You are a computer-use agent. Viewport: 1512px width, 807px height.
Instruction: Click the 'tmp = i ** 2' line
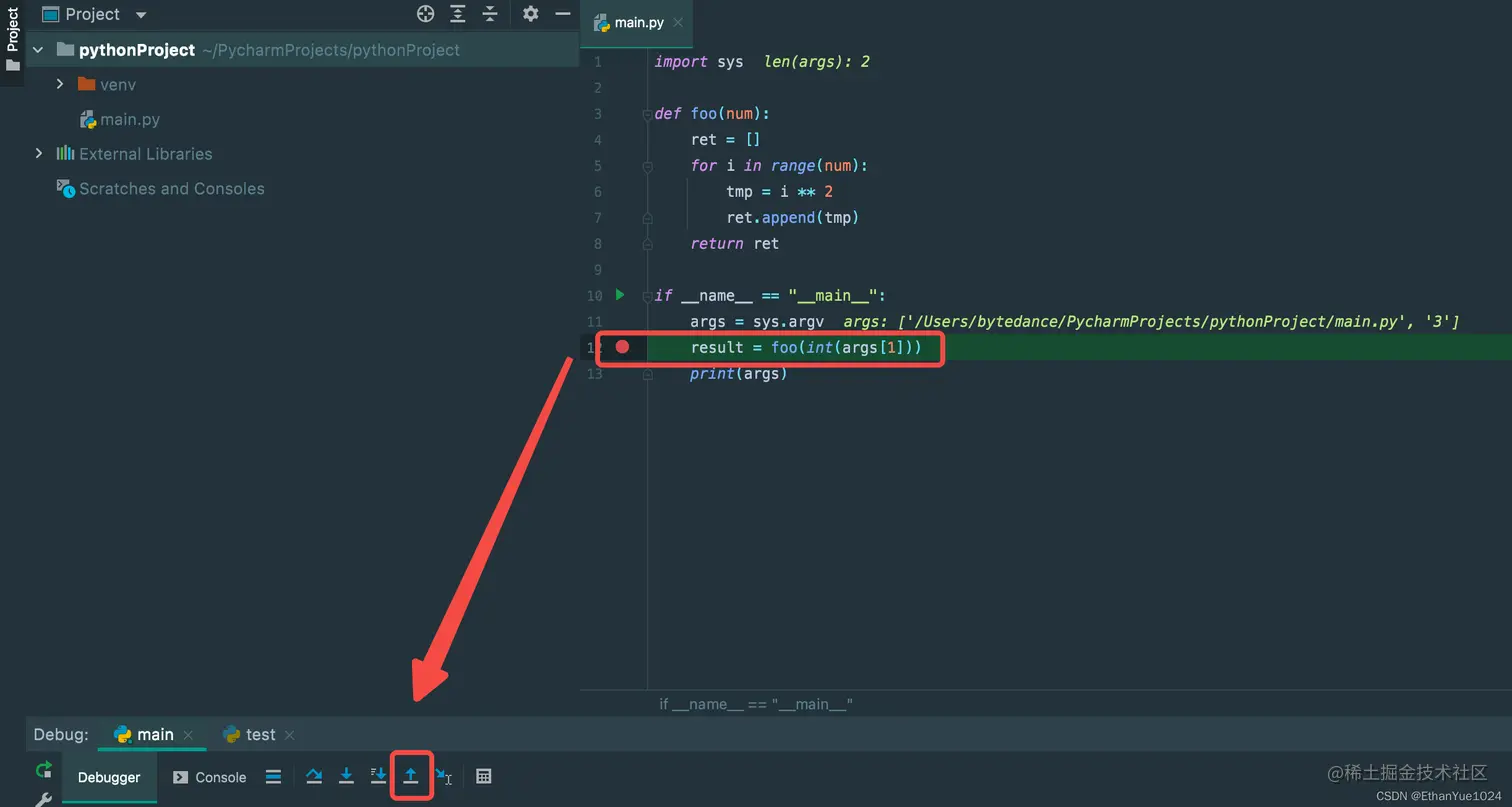(x=780, y=192)
